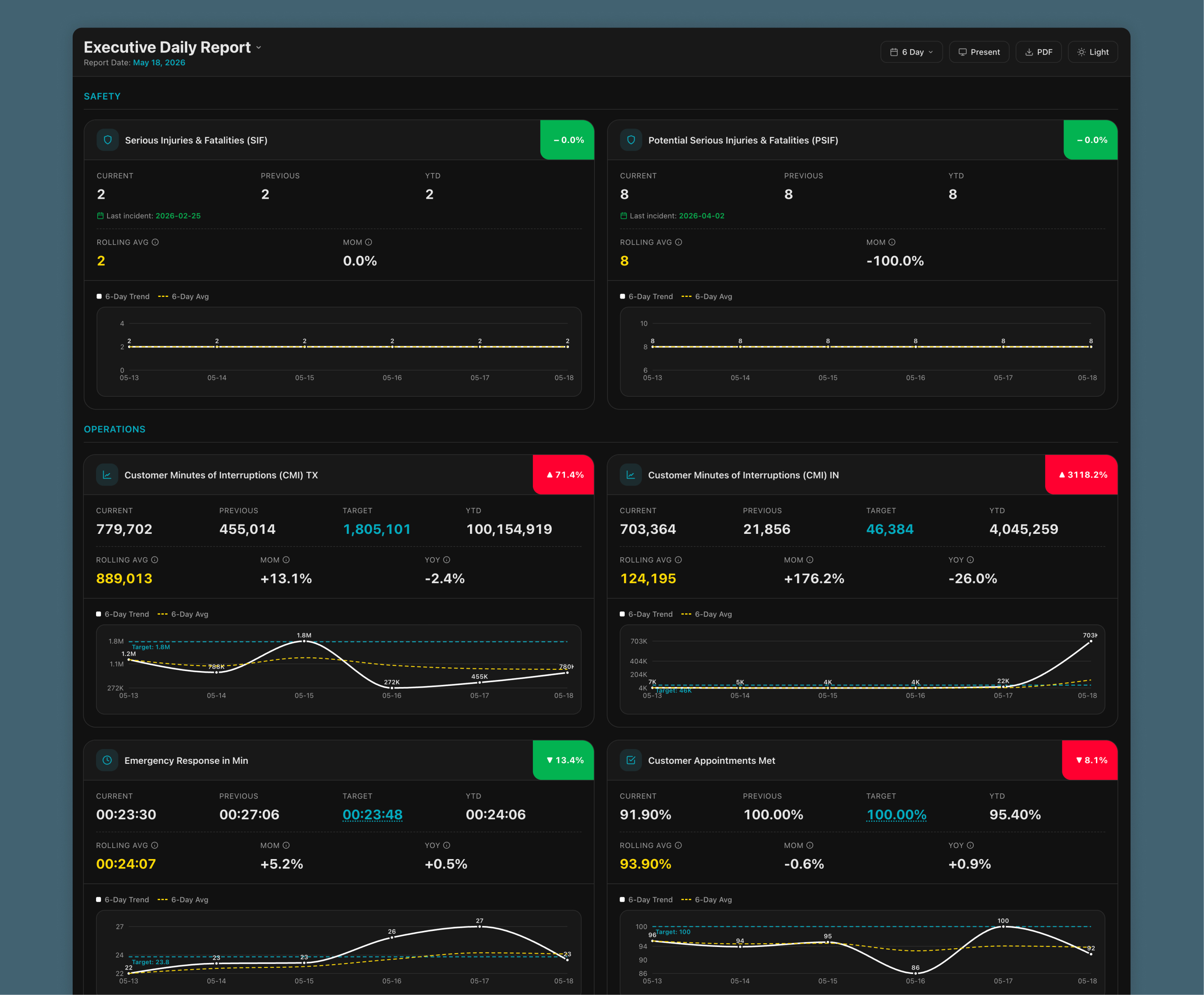Click the 13.4% badge on Emergency Response
Screen dimensions: 1204x995
564,760
